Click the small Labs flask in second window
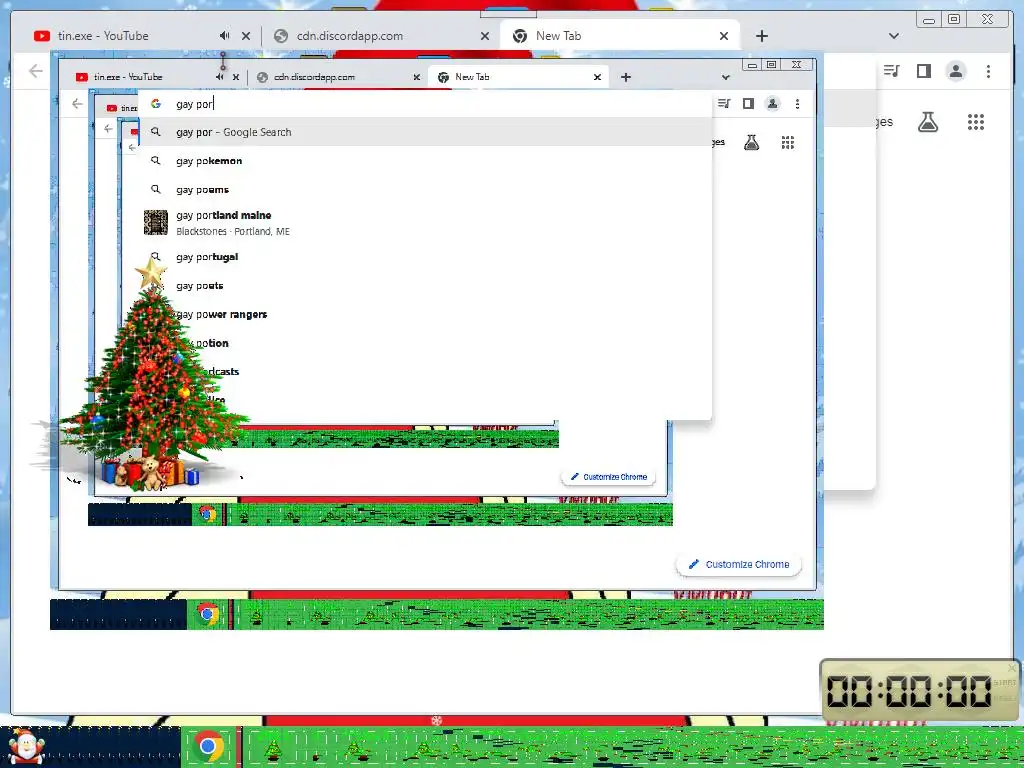Image resolution: width=1024 pixels, height=768 pixels. pyautogui.click(x=752, y=142)
